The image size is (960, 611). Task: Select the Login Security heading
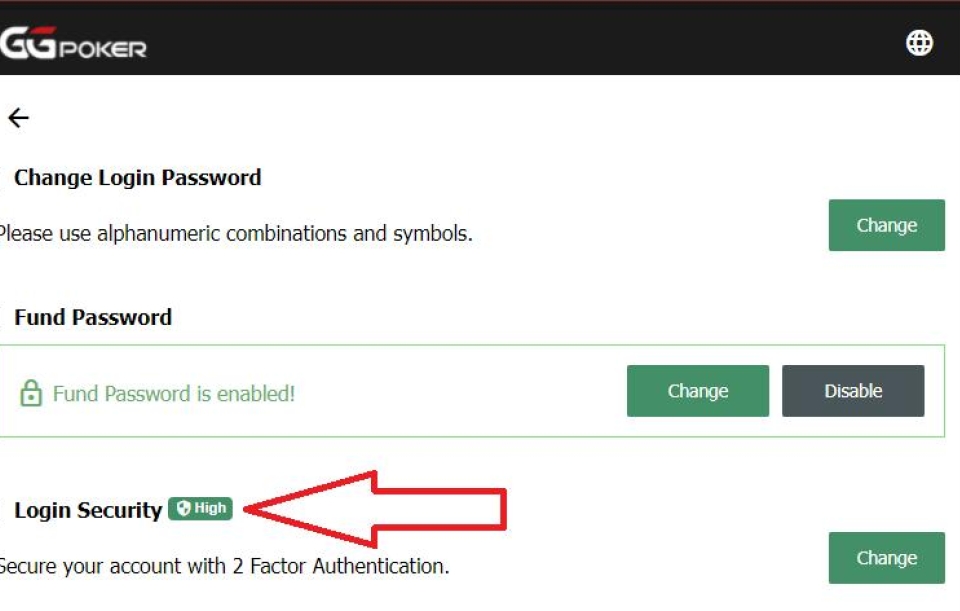point(88,510)
